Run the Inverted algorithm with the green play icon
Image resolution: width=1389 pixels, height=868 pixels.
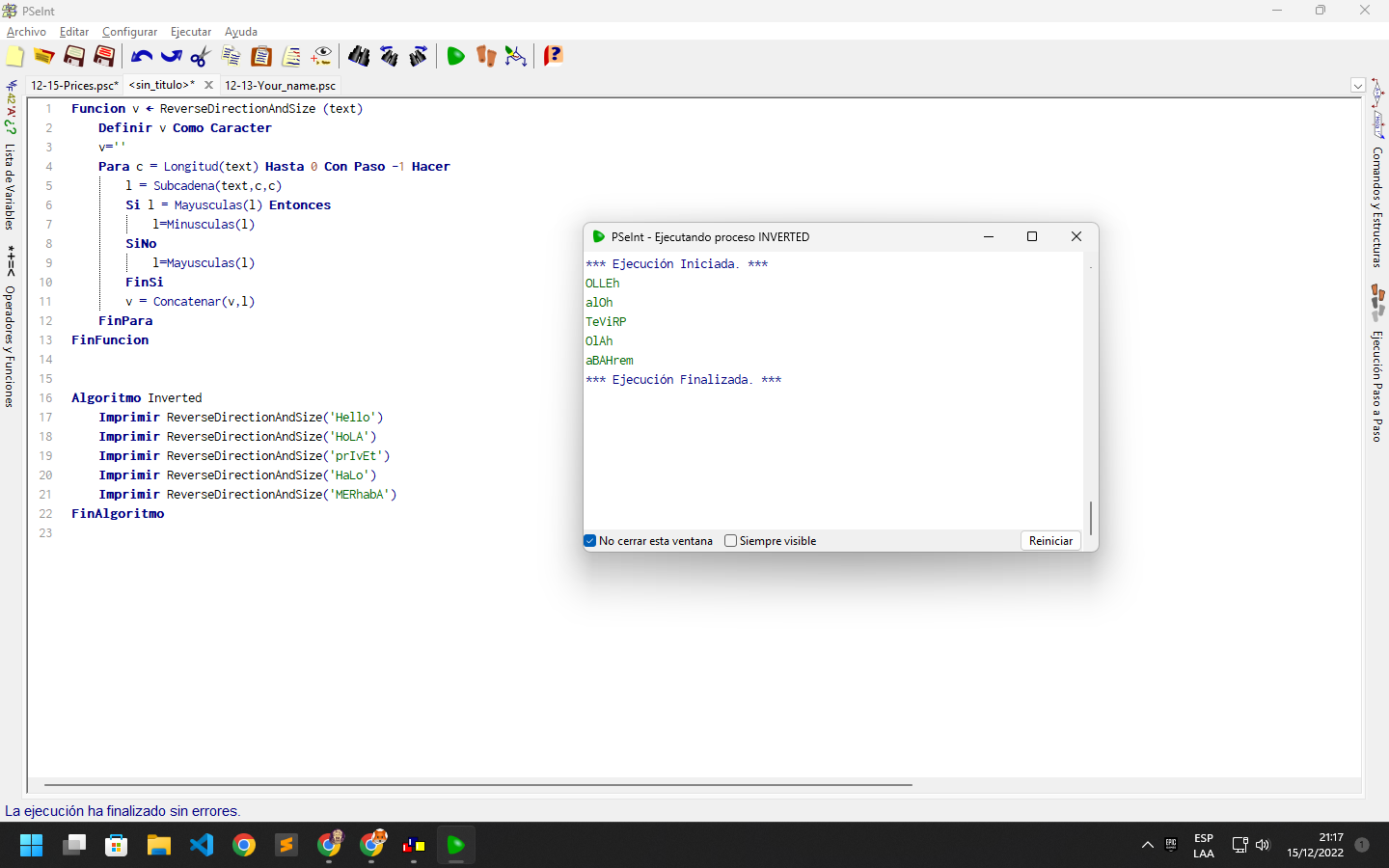coord(456,56)
